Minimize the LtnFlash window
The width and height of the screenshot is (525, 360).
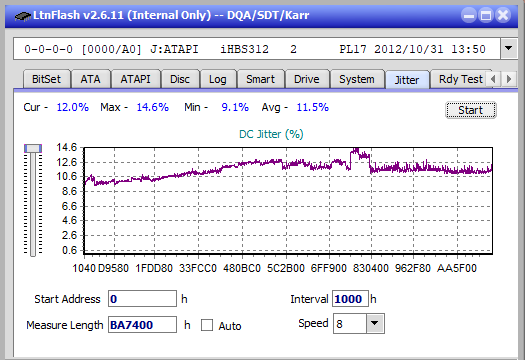(x=469, y=15)
